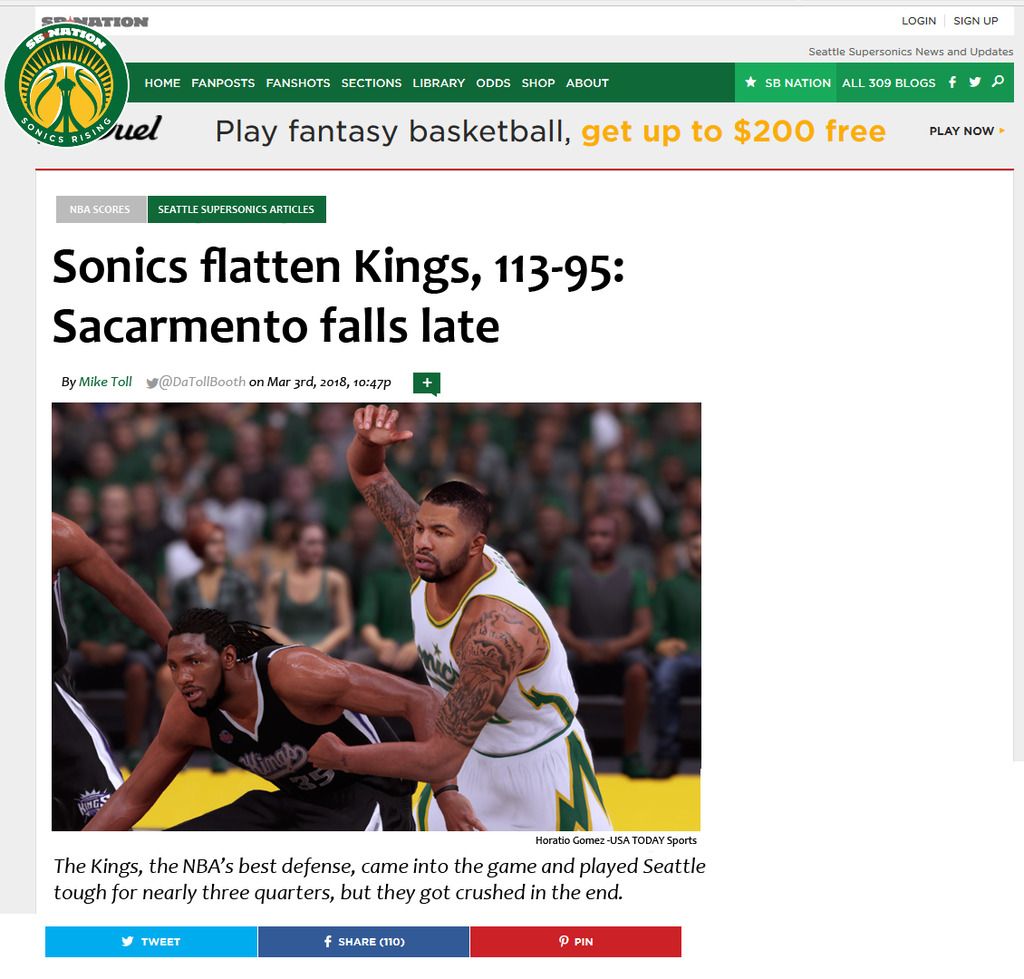Click the green plus button near the byline
The height and width of the screenshot is (979, 1024).
[426, 383]
